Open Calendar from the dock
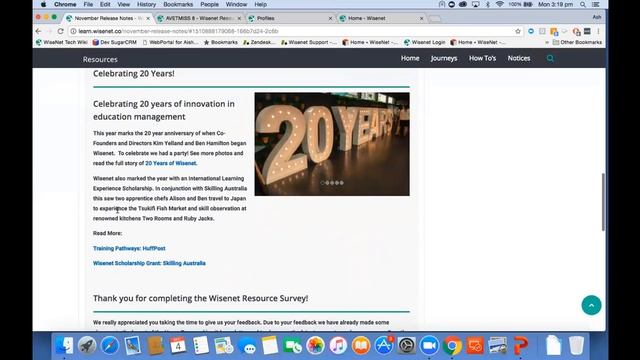 [x=178, y=345]
